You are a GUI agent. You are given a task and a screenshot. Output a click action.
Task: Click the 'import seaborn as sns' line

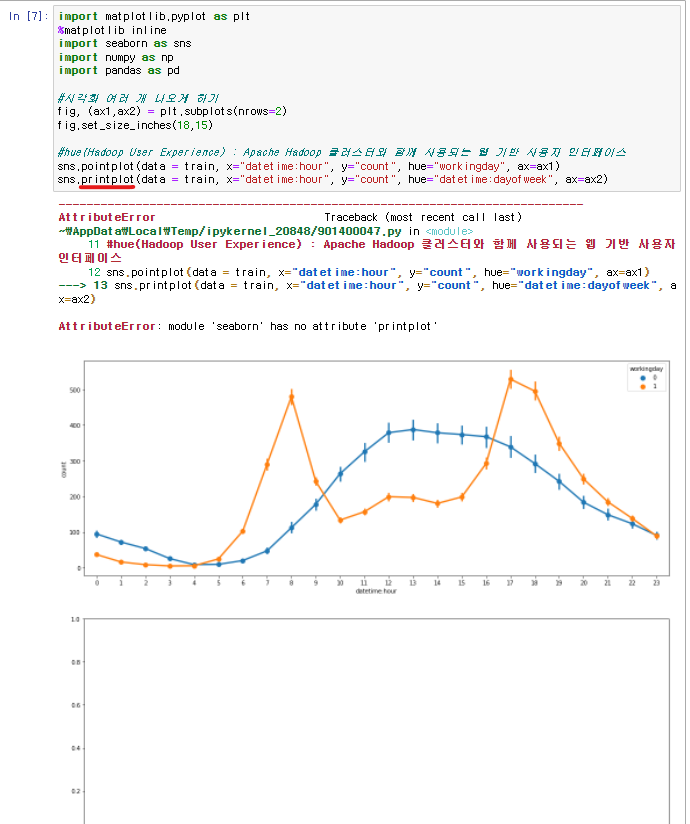point(125,44)
